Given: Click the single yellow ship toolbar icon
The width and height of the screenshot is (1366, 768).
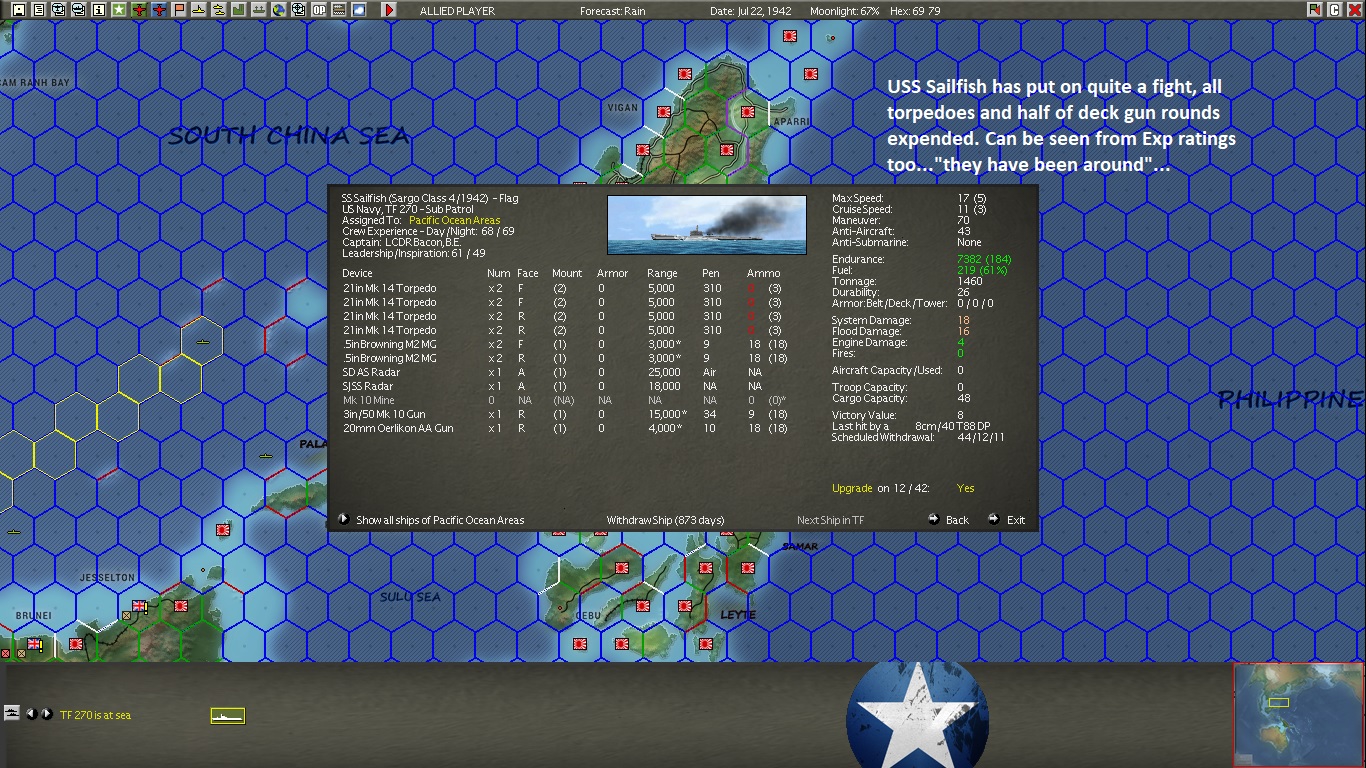Looking at the screenshot, I should tap(199, 10).
